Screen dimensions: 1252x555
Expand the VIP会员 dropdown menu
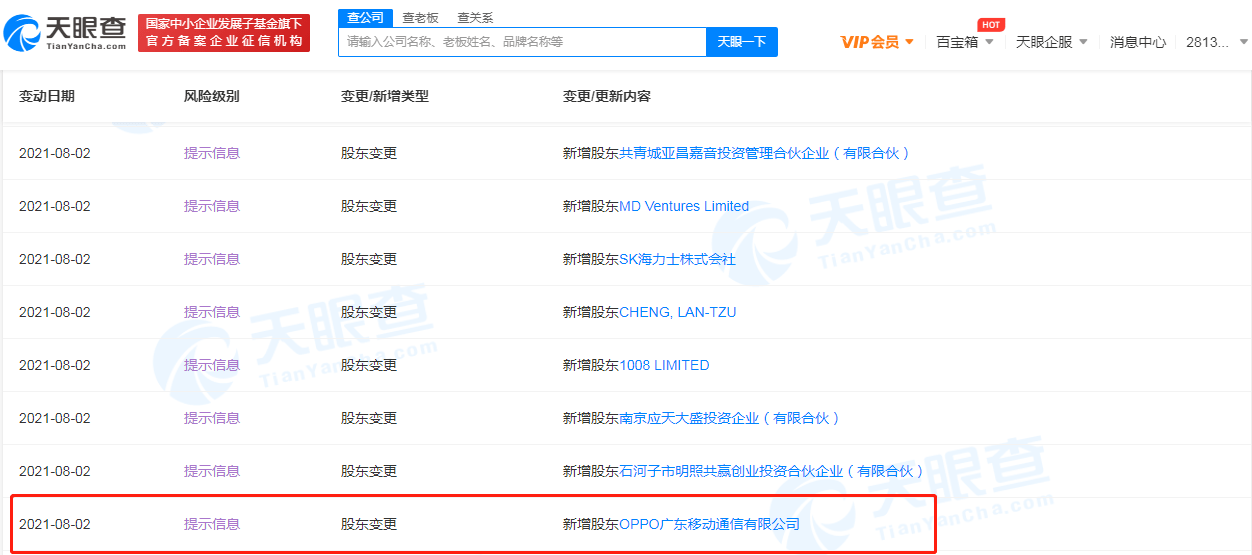[877, 42]
